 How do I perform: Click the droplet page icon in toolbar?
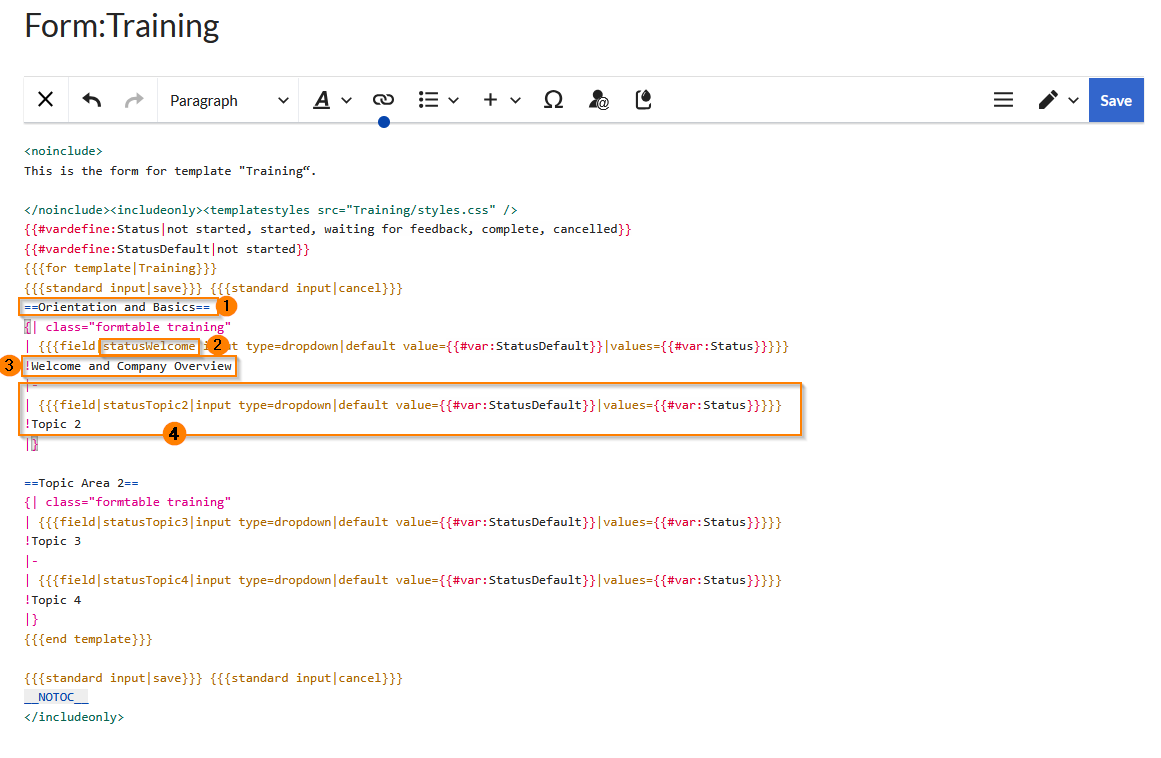(x=644, y=100)
